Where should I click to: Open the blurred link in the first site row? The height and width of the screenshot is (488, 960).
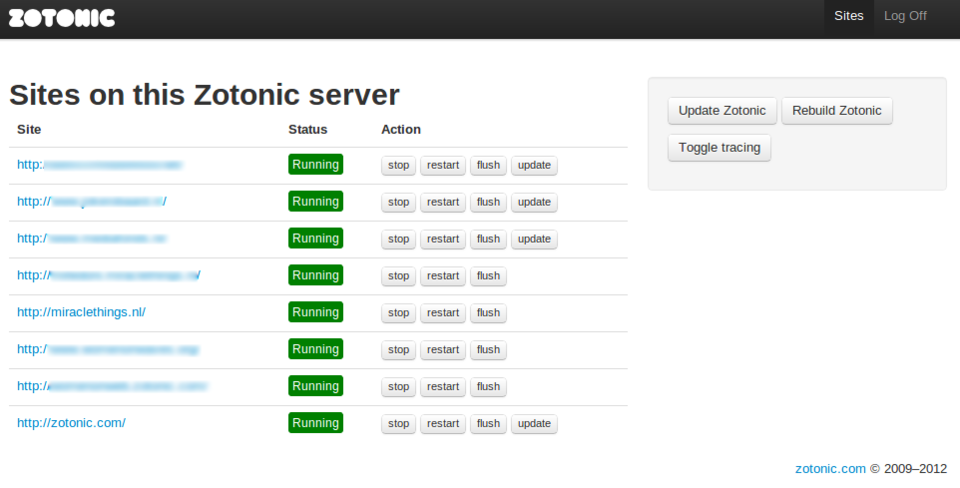(100, 165)
